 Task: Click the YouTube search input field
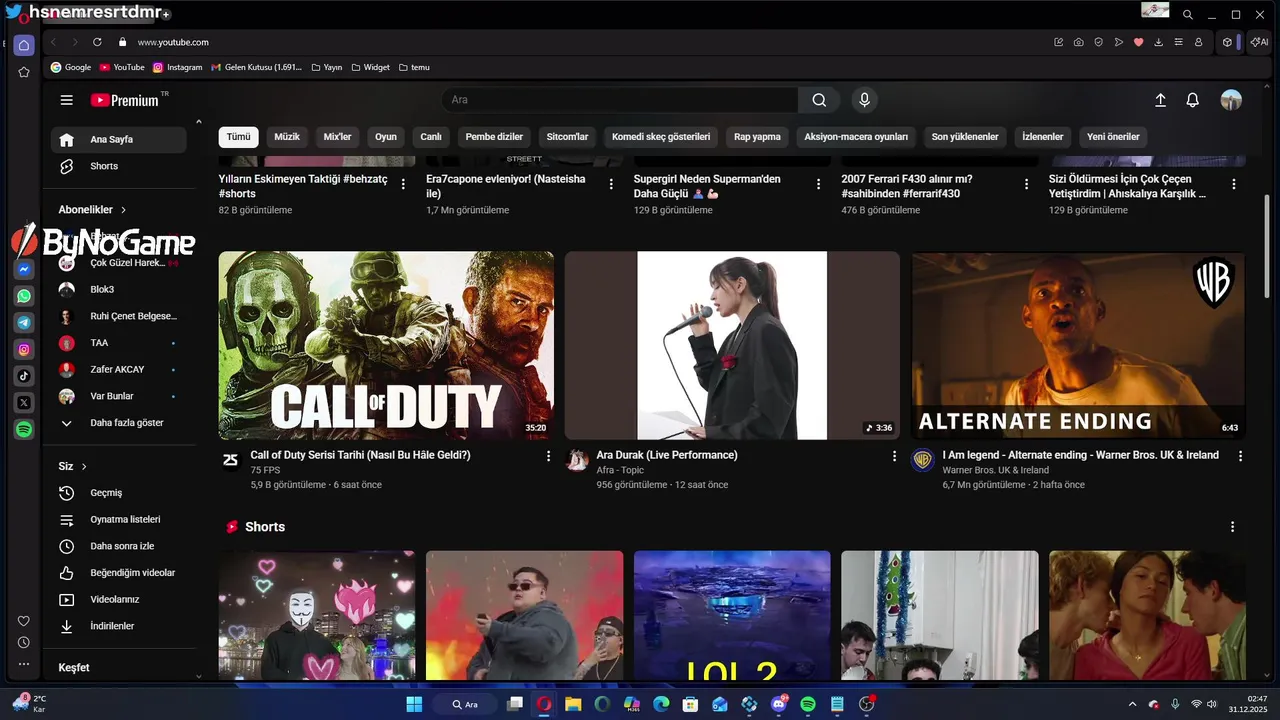(620, 100)
